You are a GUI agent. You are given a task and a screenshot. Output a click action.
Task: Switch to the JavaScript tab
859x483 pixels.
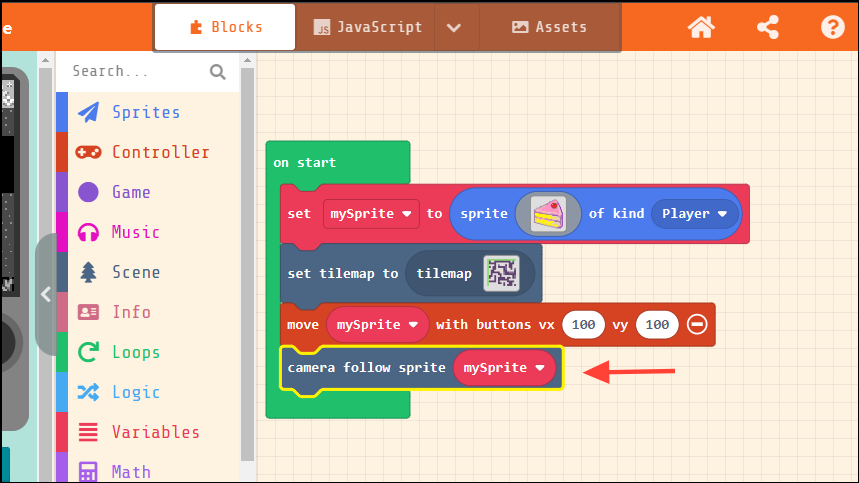(x=367, y=27)
